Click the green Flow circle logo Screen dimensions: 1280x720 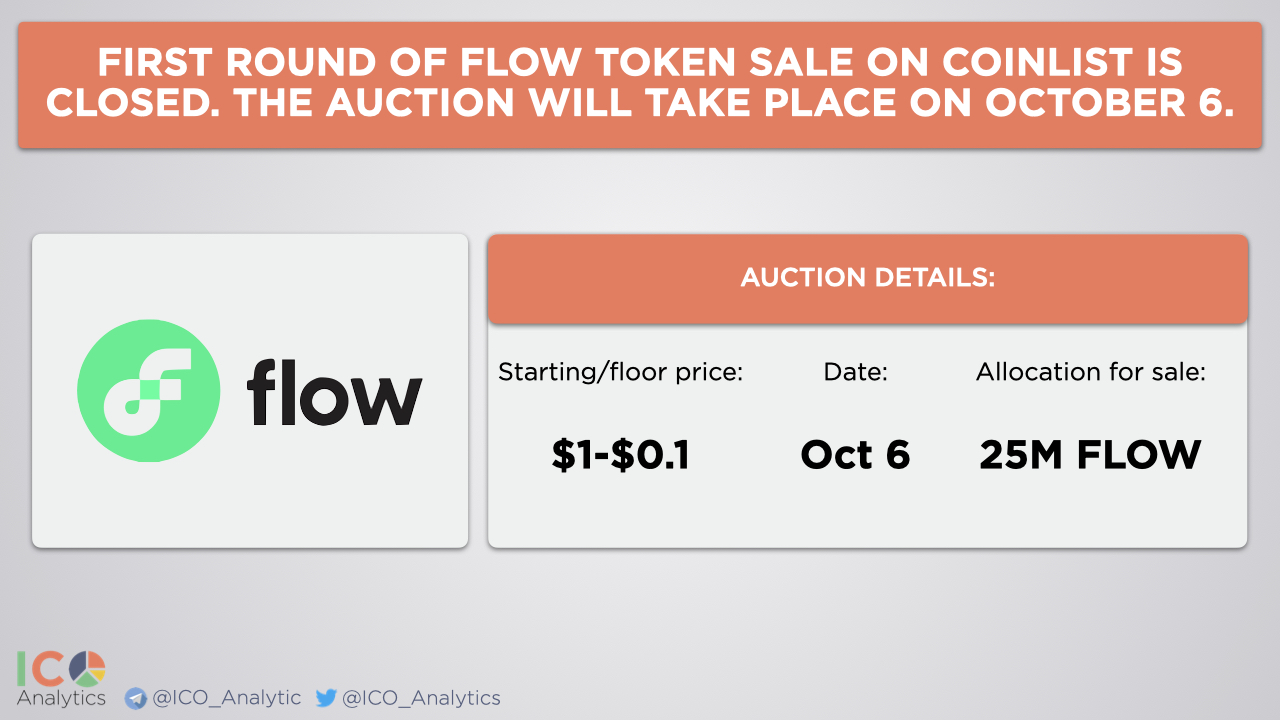pyautogui.click(x=148, y=391)
